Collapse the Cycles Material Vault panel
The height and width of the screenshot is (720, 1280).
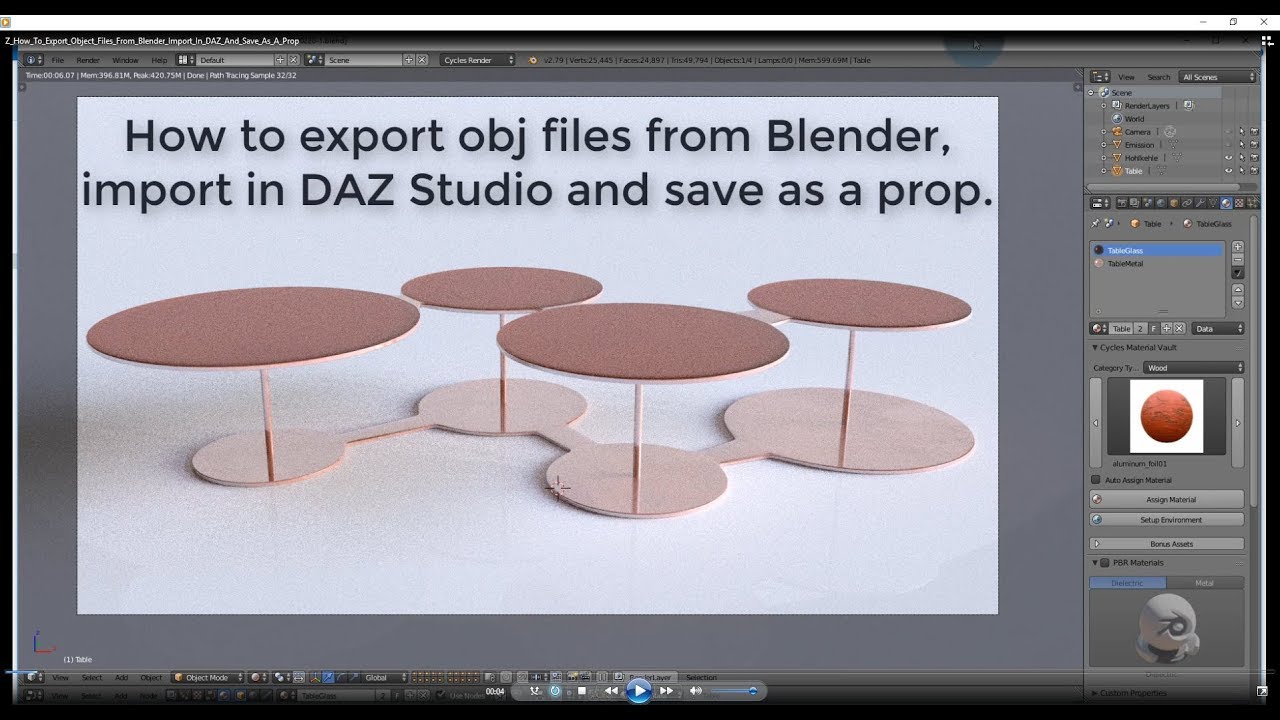coord(1095,348)
